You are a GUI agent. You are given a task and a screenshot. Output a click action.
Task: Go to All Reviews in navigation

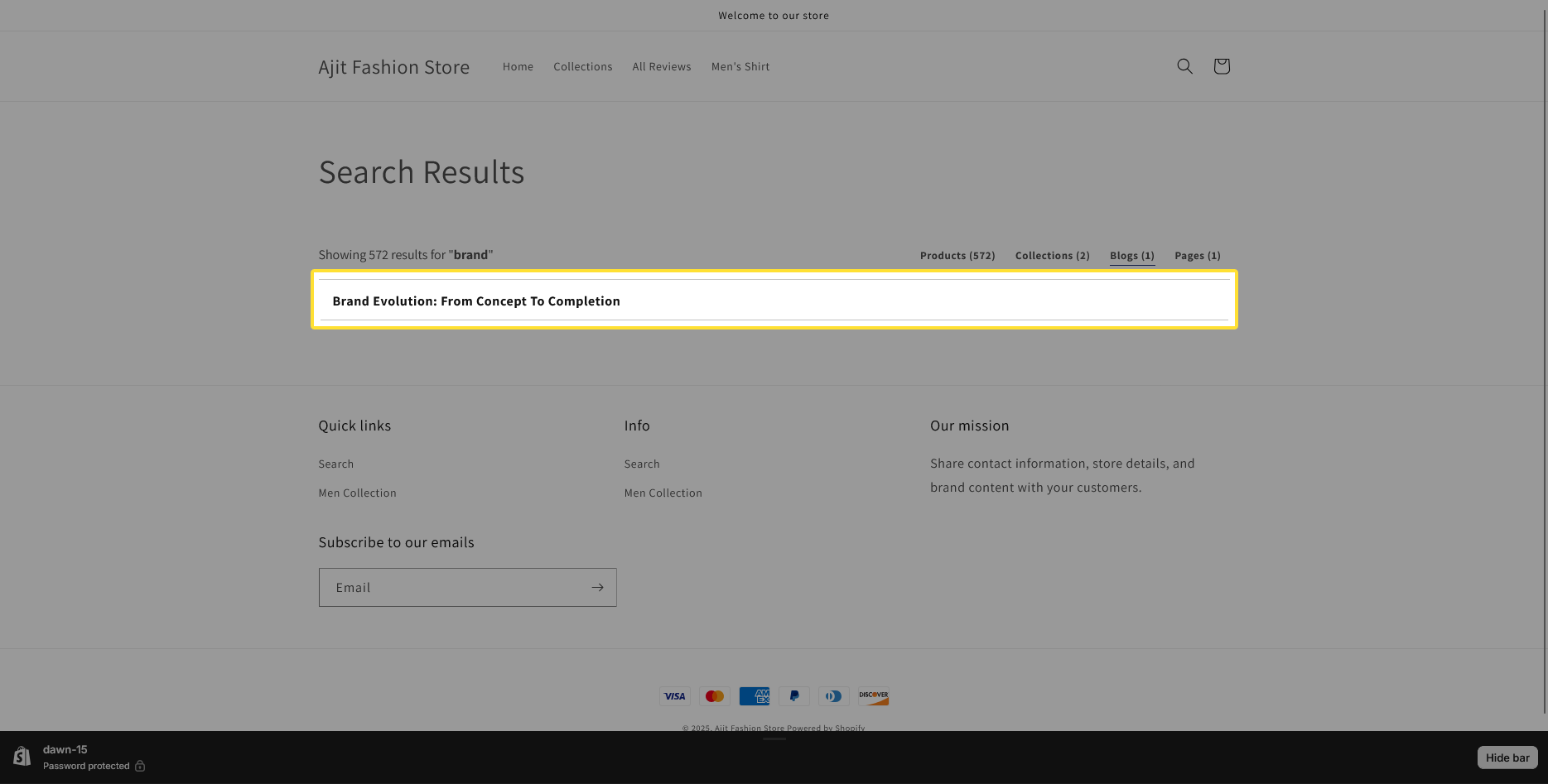point(661,67)
